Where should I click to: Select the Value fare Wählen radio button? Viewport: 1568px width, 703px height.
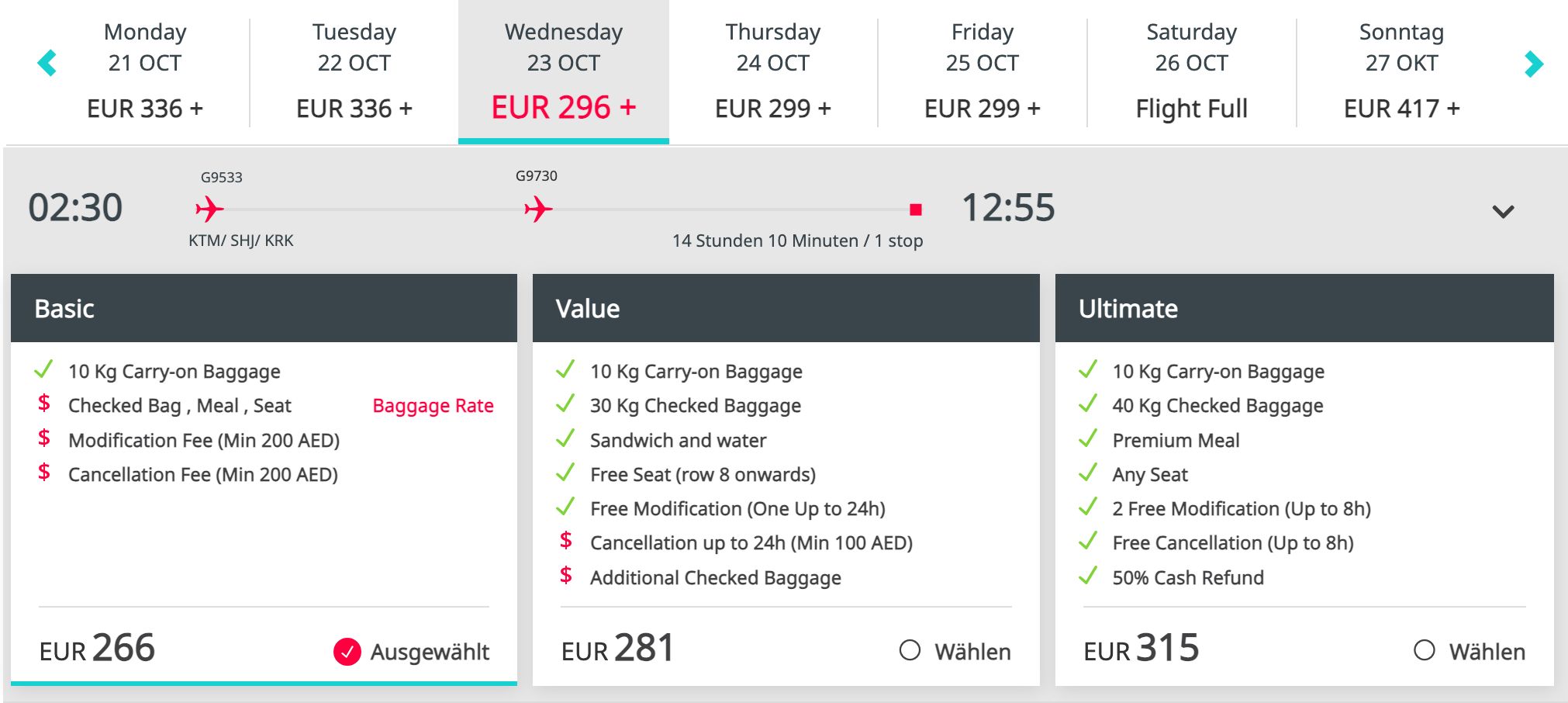[910, 650]
